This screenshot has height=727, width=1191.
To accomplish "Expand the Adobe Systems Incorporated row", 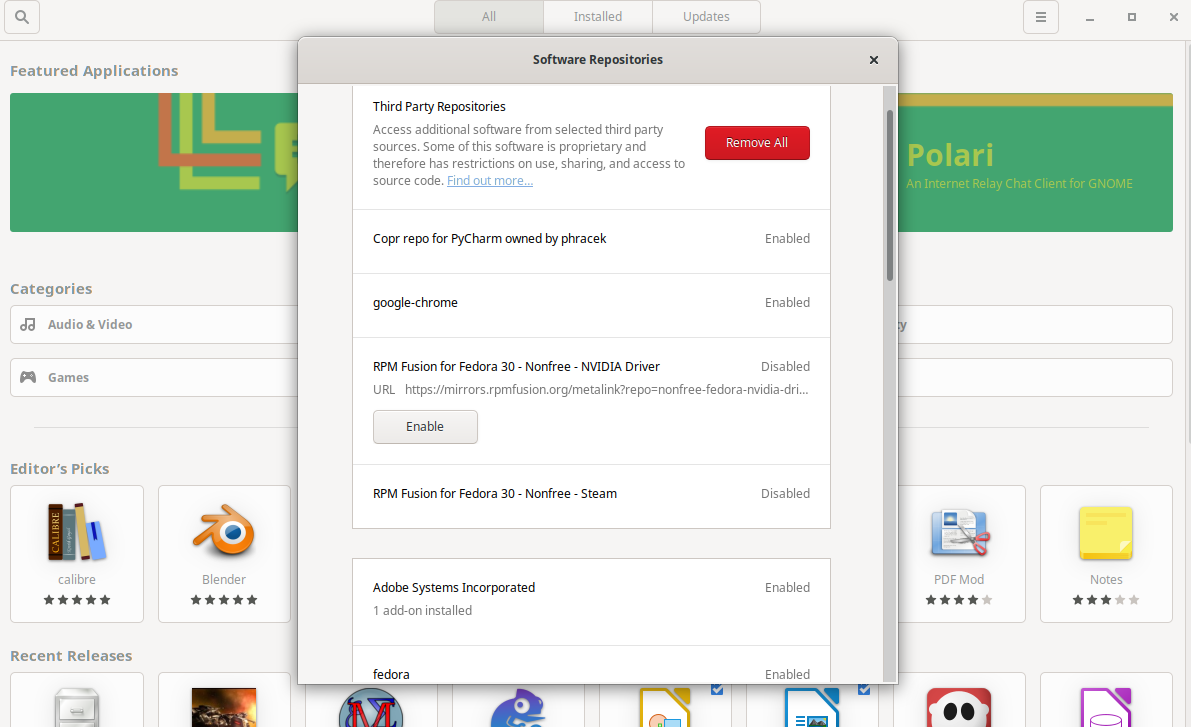I will 591,602.
